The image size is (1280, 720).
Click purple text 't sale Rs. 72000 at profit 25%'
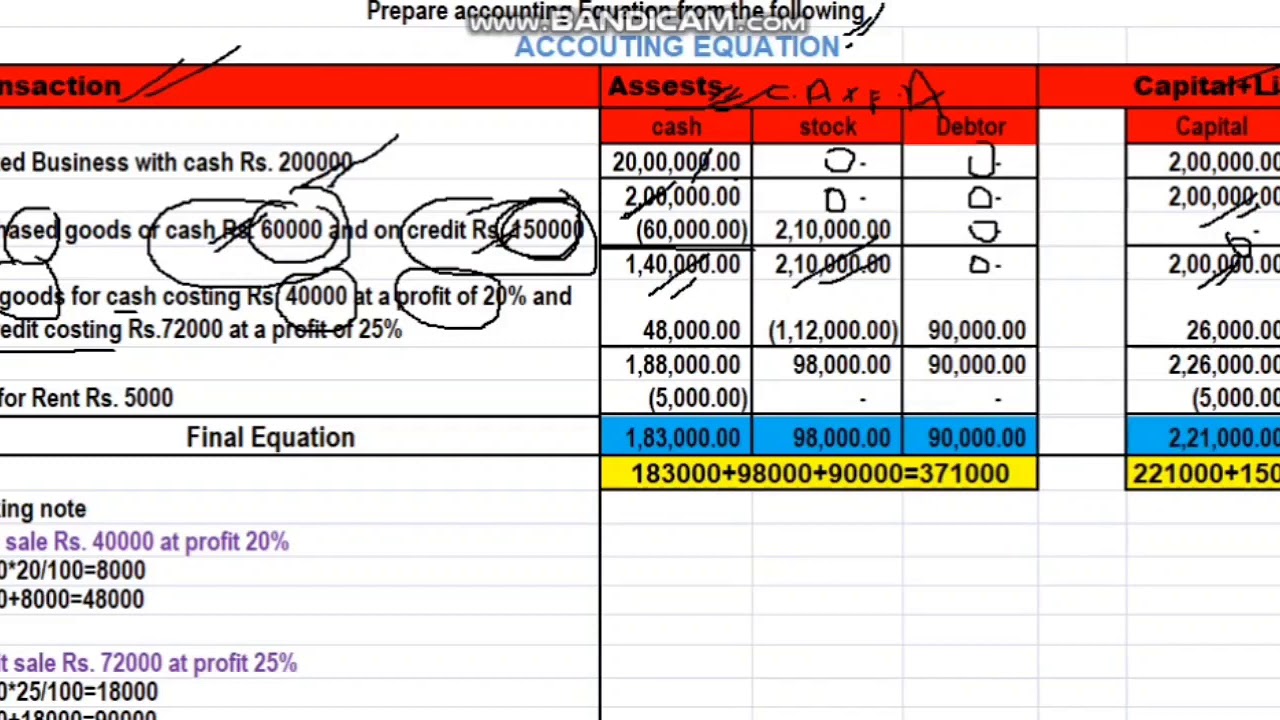coord(148,663)
